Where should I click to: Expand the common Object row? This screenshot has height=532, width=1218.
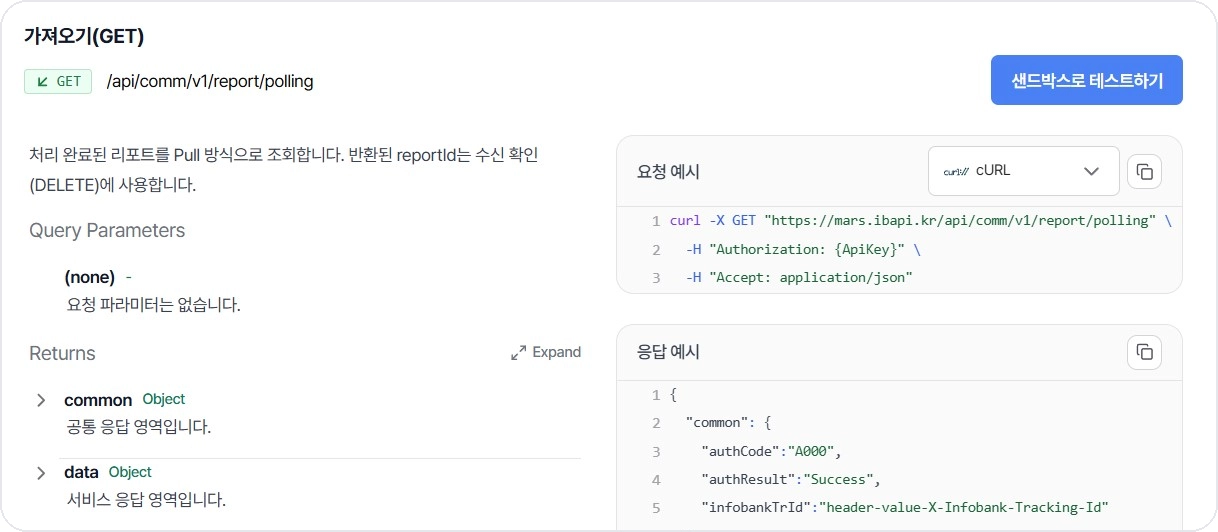tap(41, 400)
